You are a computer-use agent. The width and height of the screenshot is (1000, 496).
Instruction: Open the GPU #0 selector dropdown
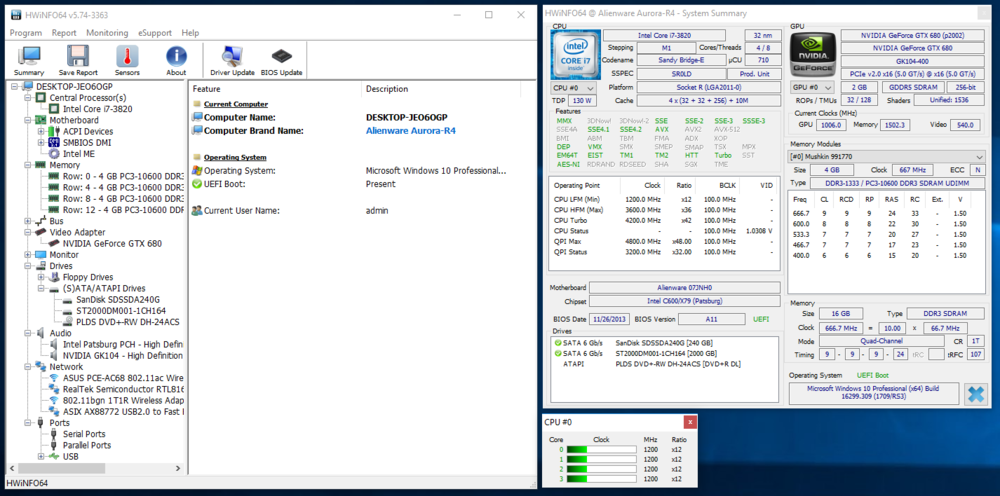coord(814,87)
